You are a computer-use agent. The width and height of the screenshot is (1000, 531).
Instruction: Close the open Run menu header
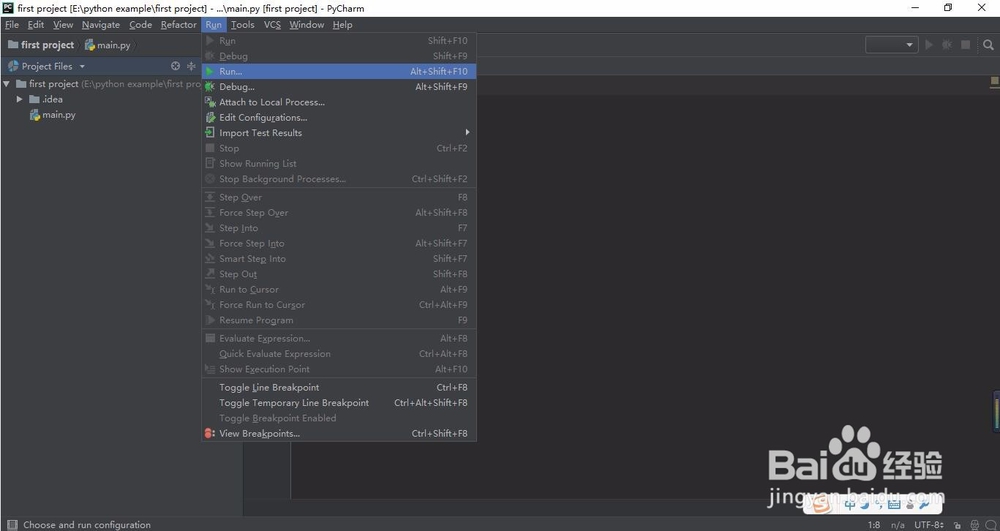click(214, 25)
